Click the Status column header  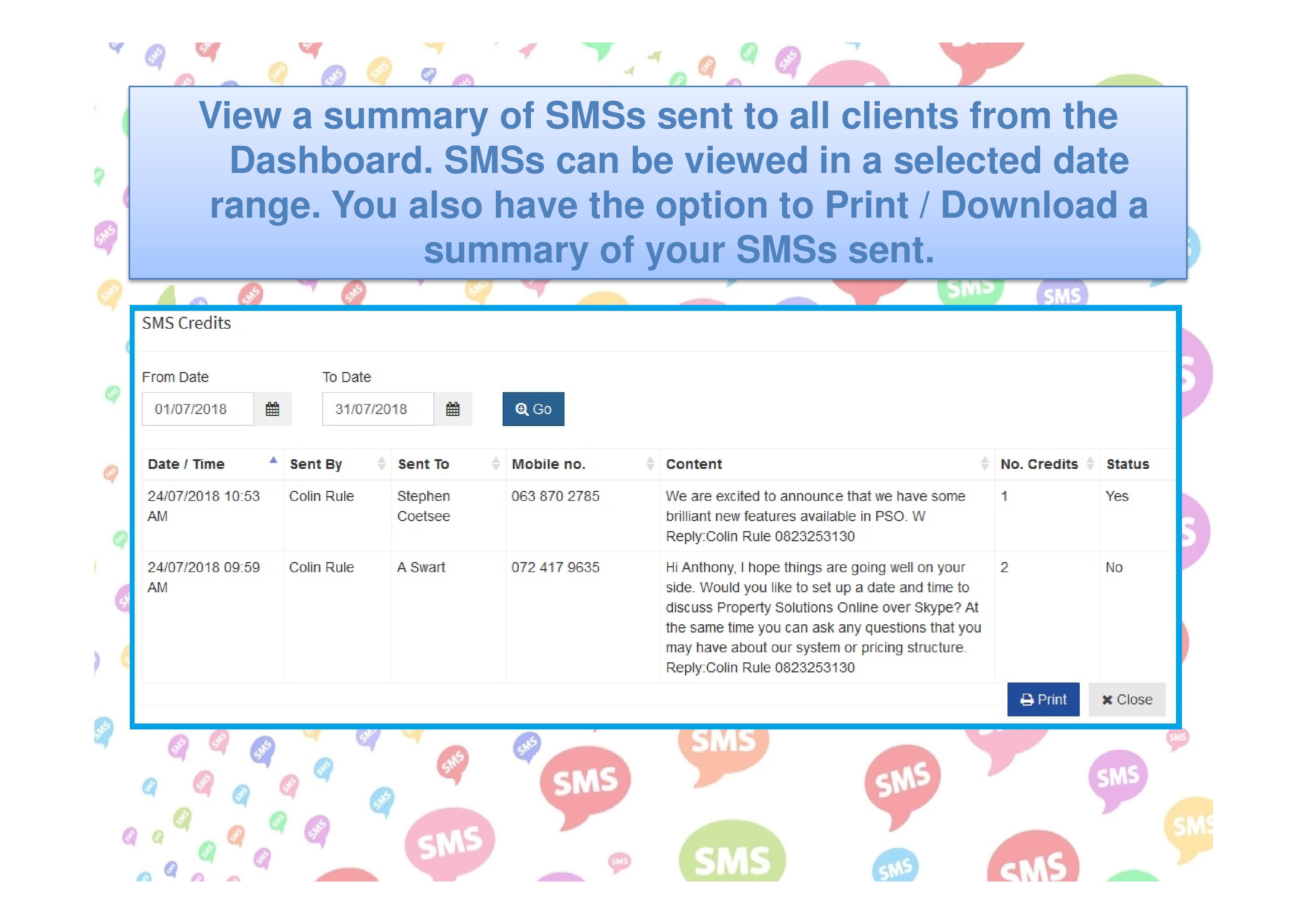pyautogui.click(x=1128, y=464)
